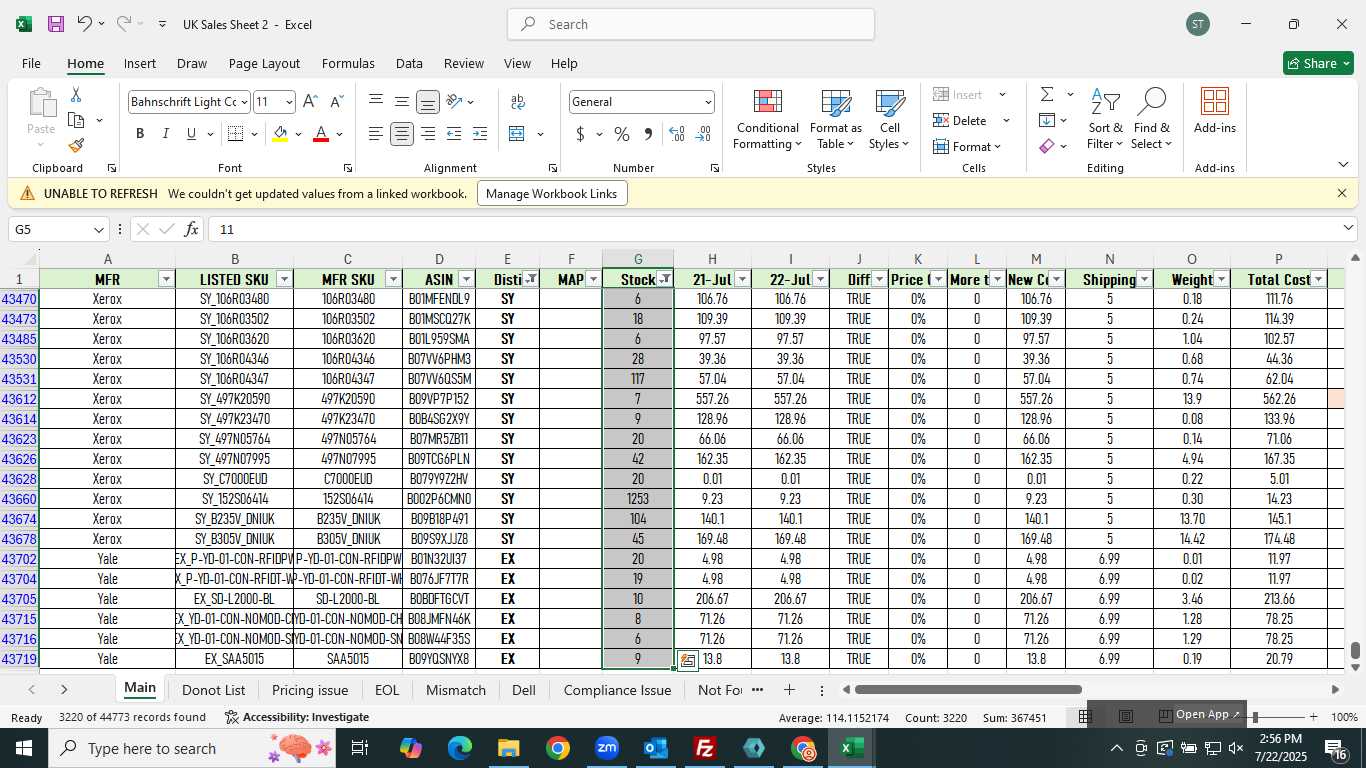Open the Pricing issue sheet tab
This screenshot has height=768, width=1366.
[310, 690]
